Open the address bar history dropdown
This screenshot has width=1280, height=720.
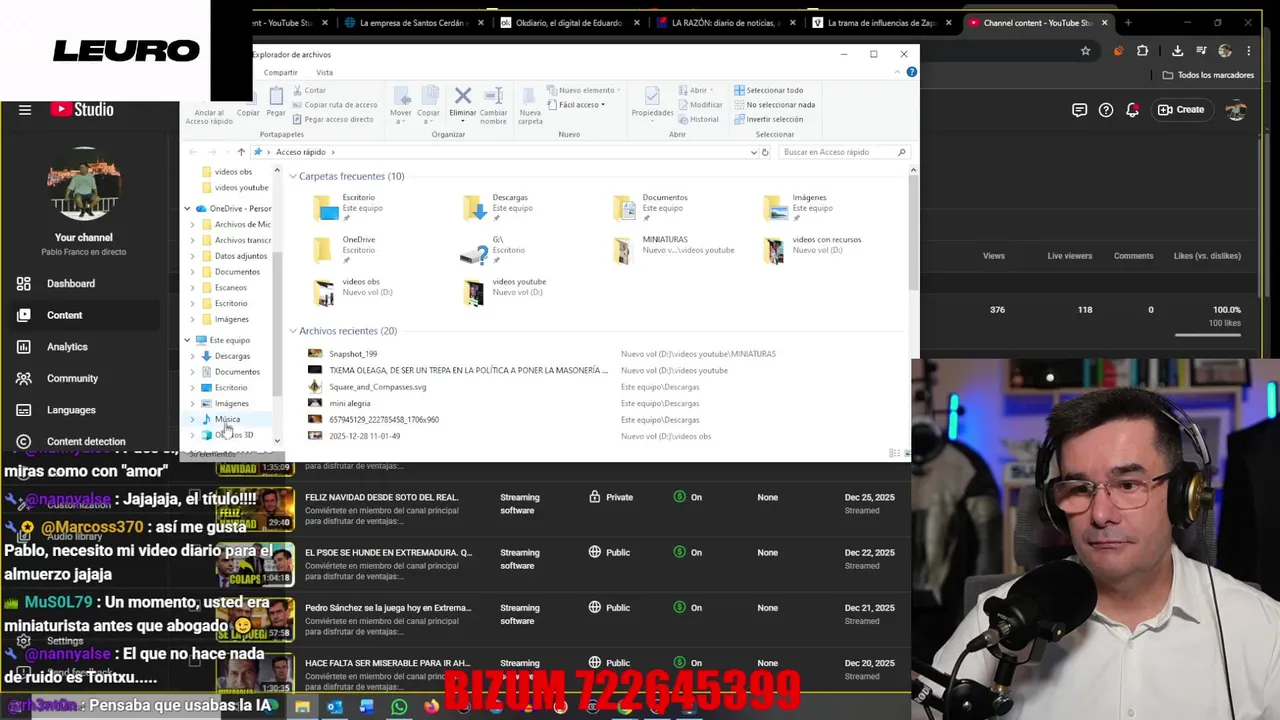click(753, 152)
